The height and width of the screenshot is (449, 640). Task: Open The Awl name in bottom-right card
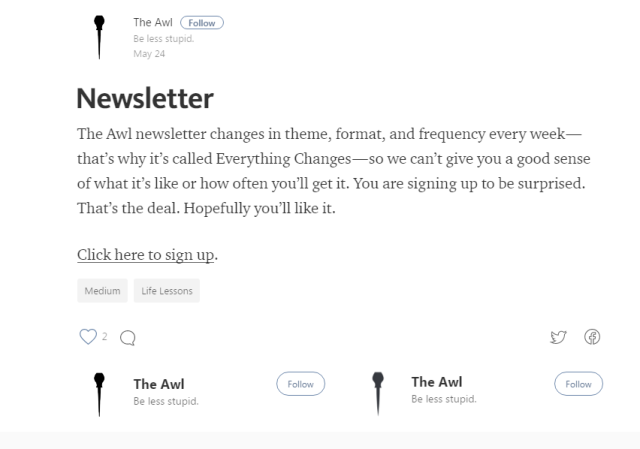pos(436,382)
